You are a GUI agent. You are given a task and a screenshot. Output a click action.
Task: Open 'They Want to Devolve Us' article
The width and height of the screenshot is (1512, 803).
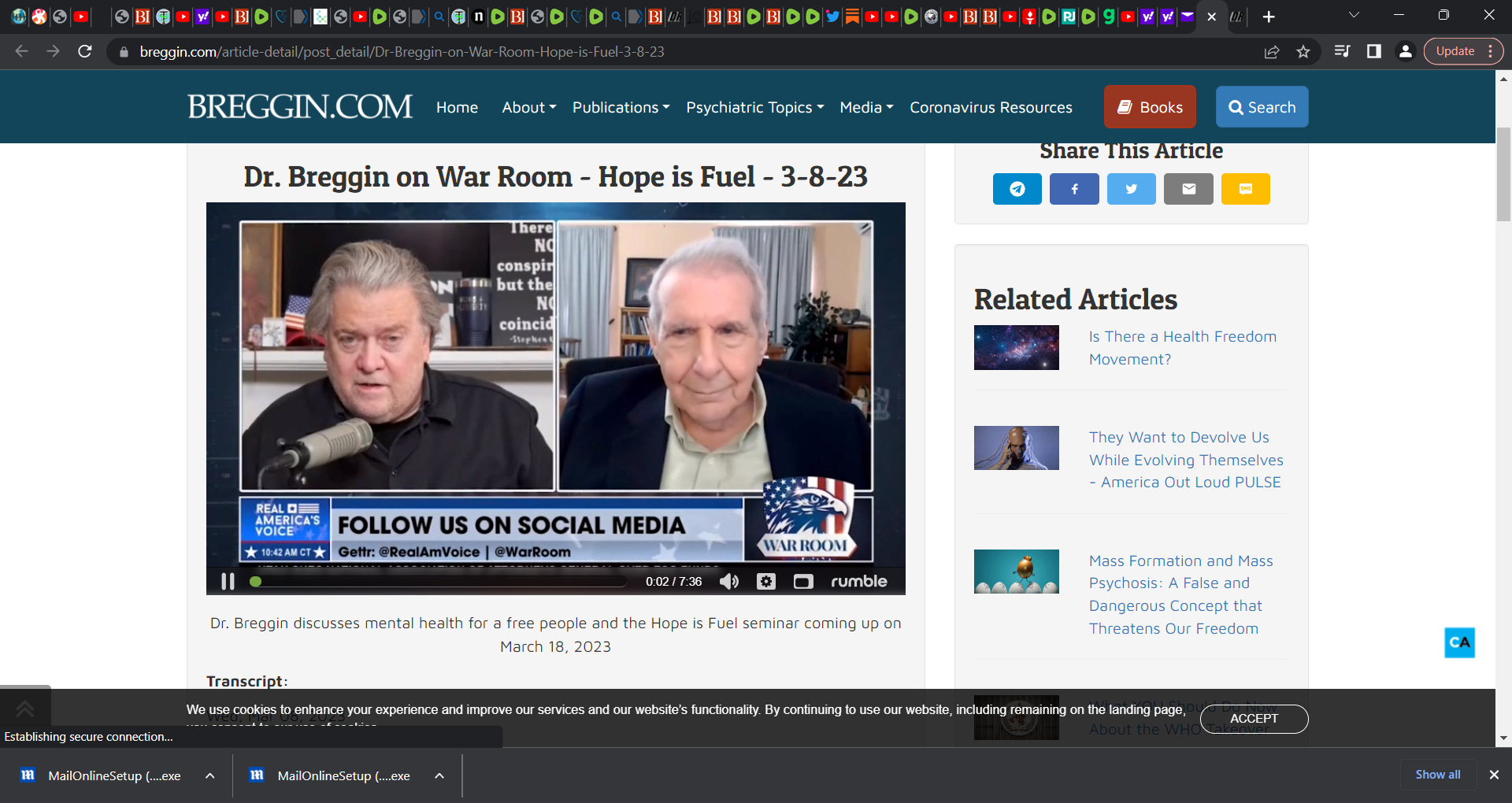(x=1186, y=460)
